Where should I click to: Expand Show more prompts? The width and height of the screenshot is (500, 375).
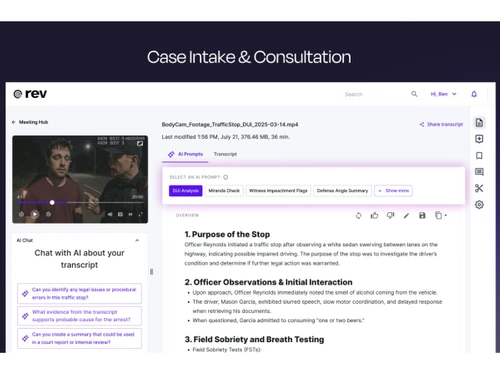click(x=393, y=191)
